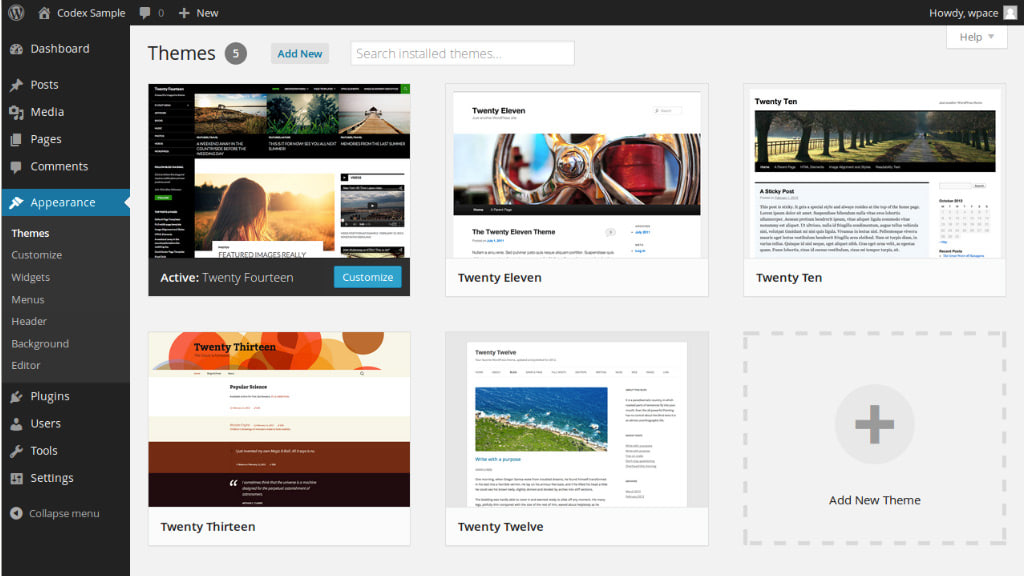
Task: Select the Plugins plug icon
Action: pos(16,396)
